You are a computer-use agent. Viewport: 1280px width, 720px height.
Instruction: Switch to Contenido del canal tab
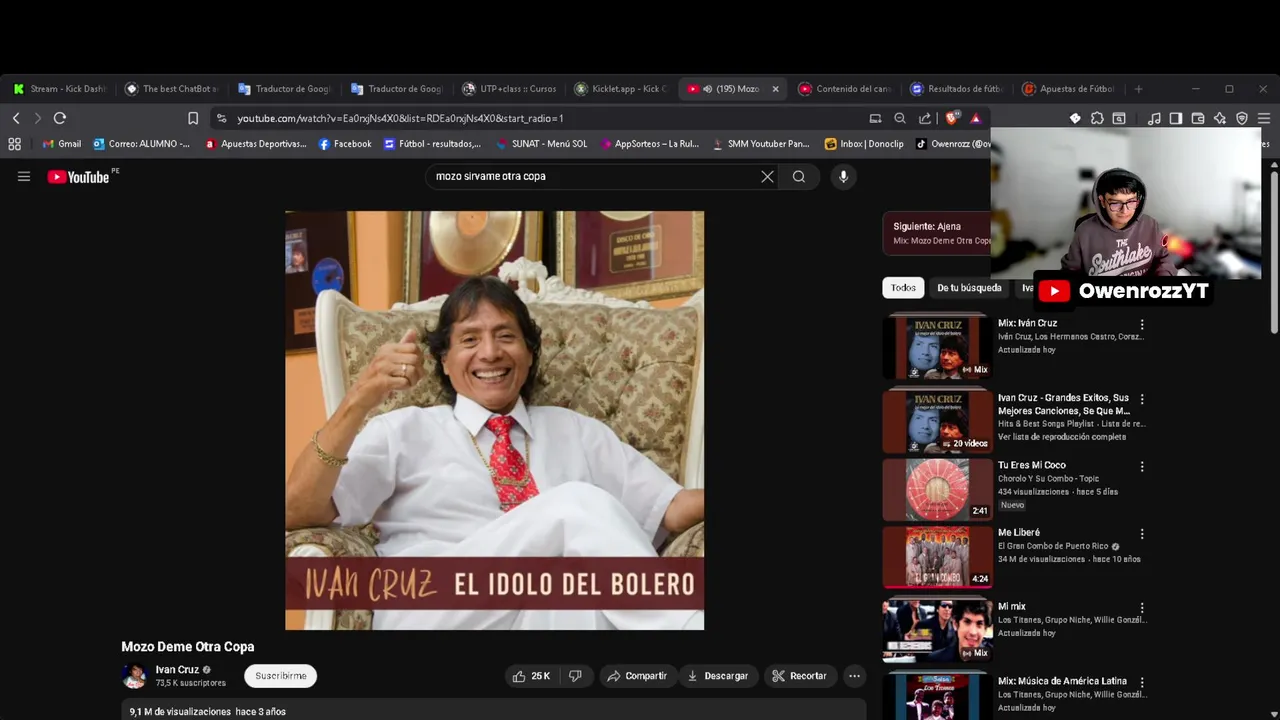[846, 89]
